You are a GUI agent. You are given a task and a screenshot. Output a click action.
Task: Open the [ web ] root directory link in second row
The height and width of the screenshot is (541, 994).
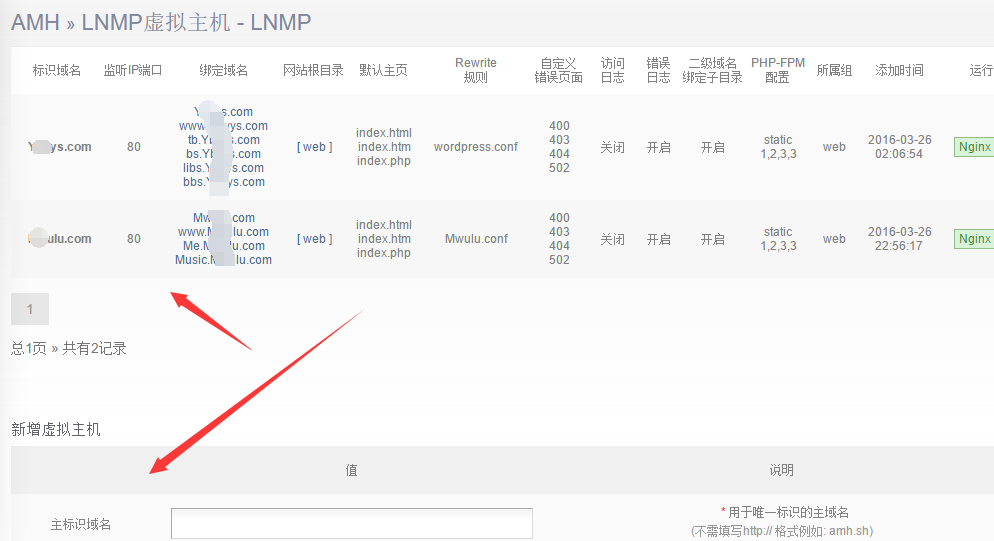tap(314, 239)
